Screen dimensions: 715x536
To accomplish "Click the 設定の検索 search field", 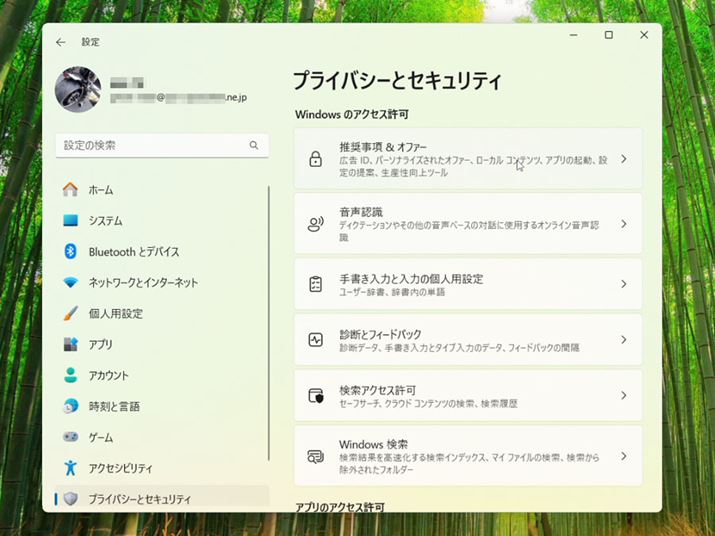I will click(x=150, y=146).
